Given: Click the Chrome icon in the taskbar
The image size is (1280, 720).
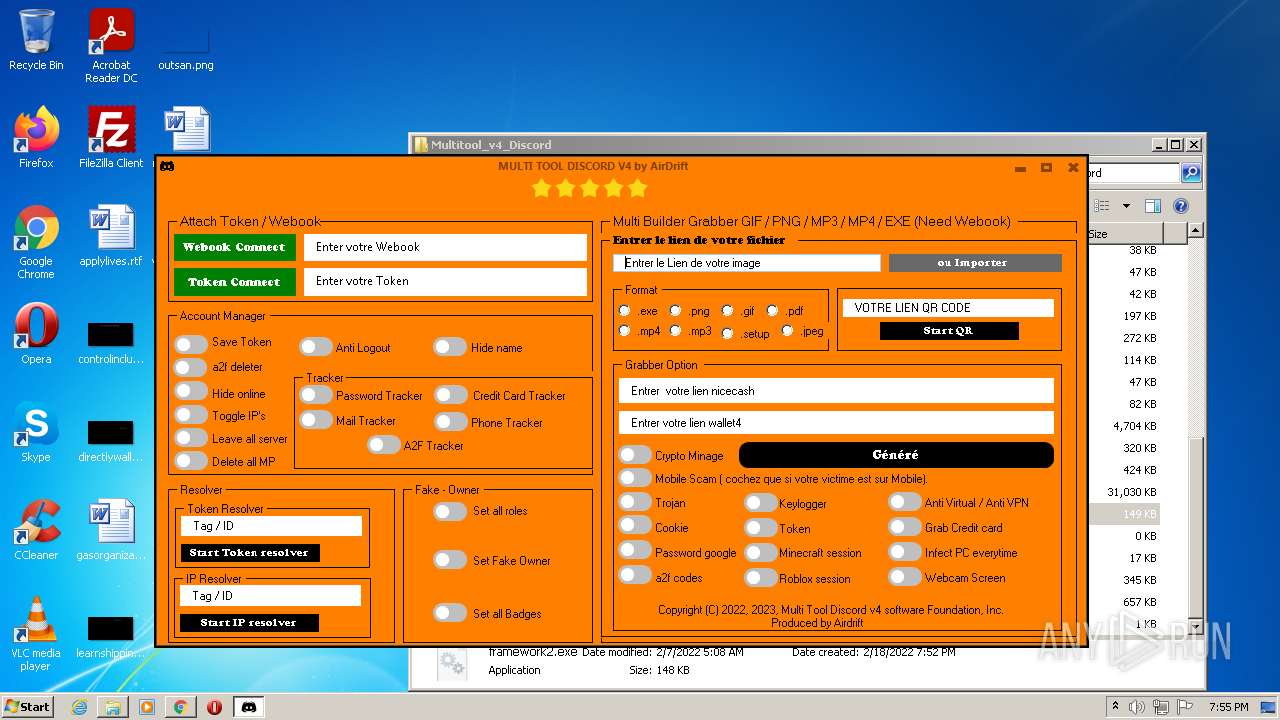Looking at the screenshot, I should coord(181,707).
